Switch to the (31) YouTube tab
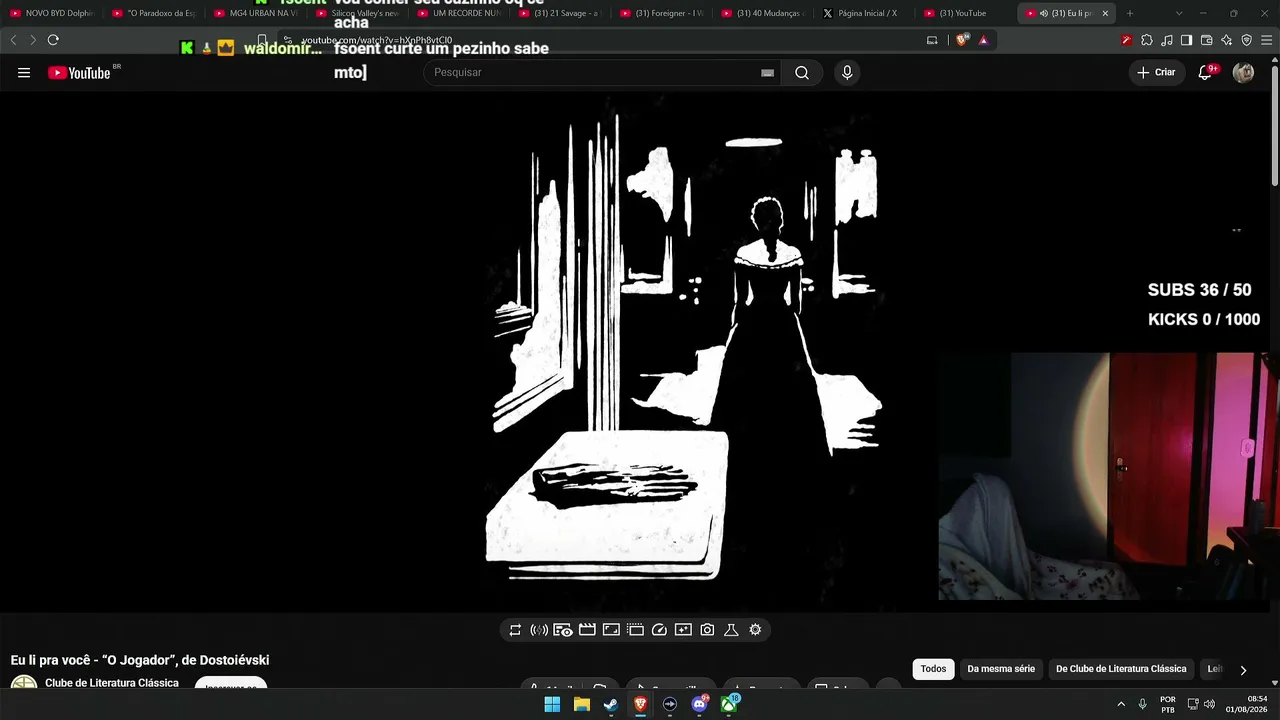 click(x=966, y=13)
